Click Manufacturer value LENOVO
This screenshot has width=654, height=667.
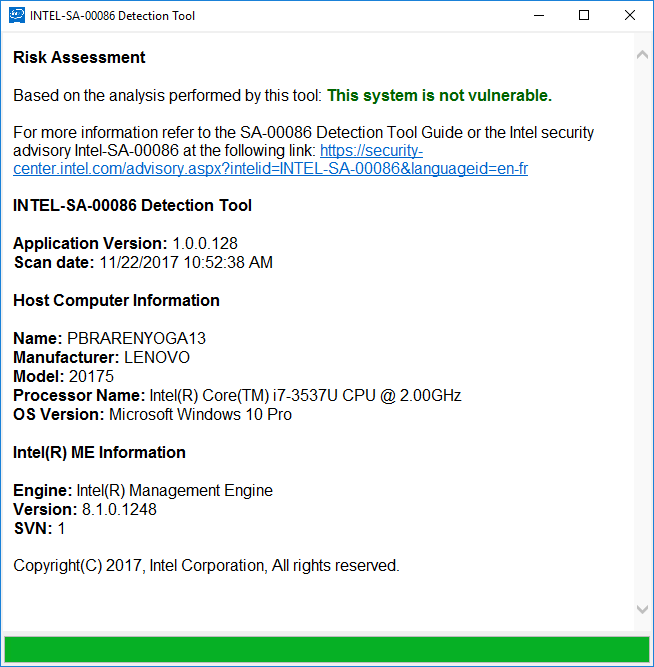tap(157, 357)
